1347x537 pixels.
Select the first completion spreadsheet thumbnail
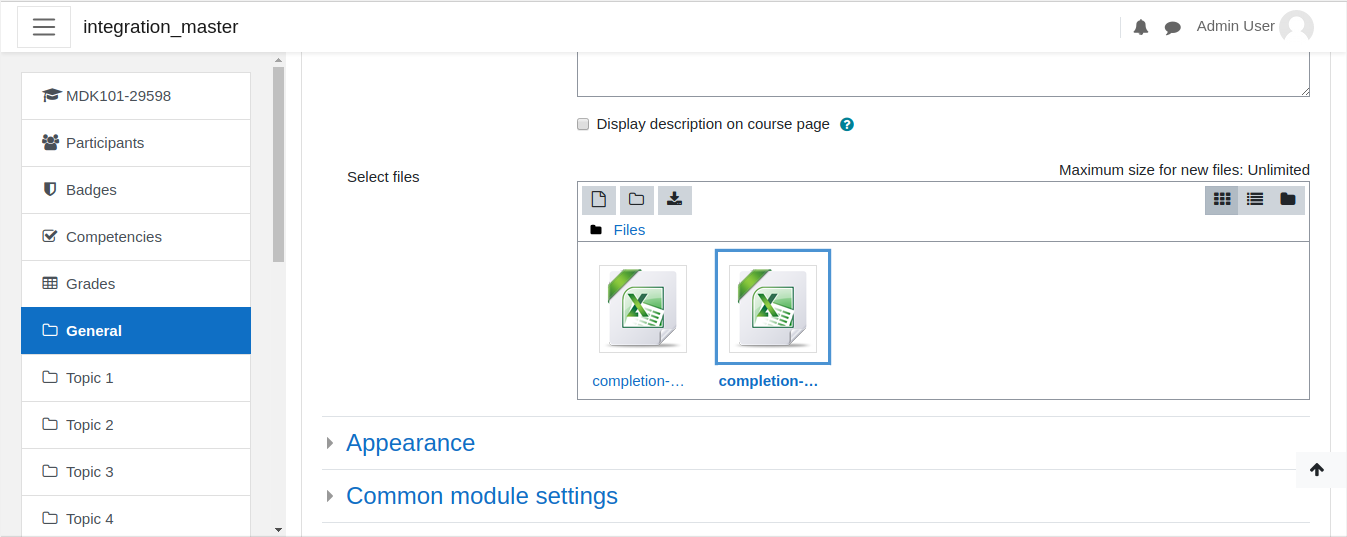tap(643, 309)
